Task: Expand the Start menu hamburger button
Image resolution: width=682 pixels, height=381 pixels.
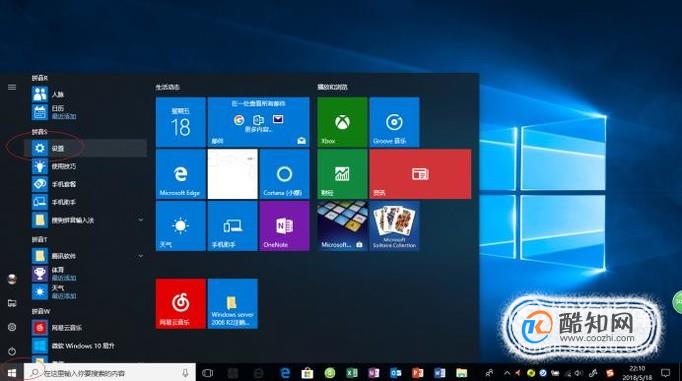Action: (x=12, y=87)
